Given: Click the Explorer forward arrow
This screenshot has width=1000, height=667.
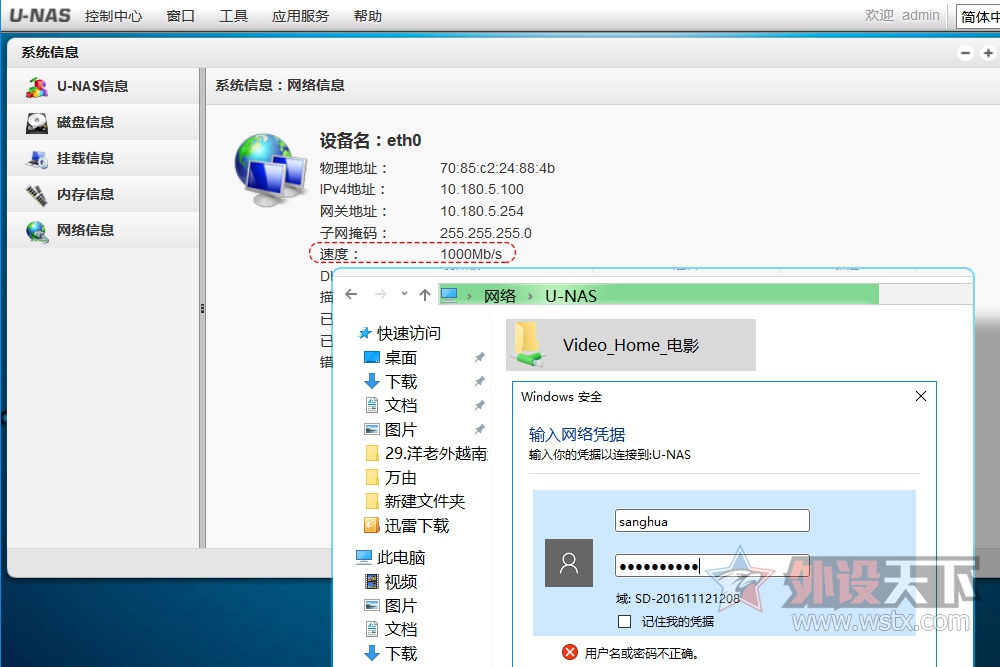Looking at the screenshot, I should click(x=381, y=294).
